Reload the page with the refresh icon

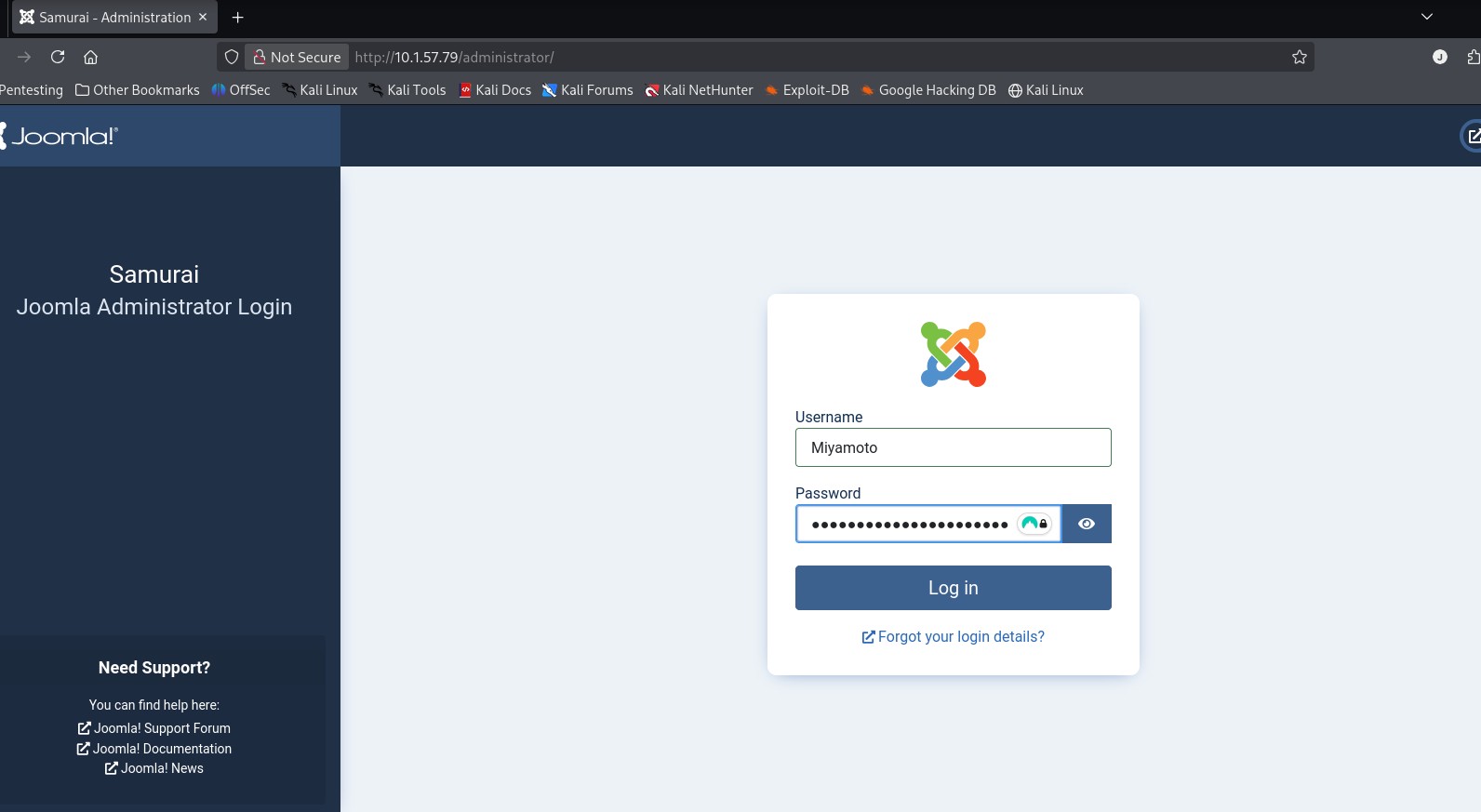tap(58, 57)
